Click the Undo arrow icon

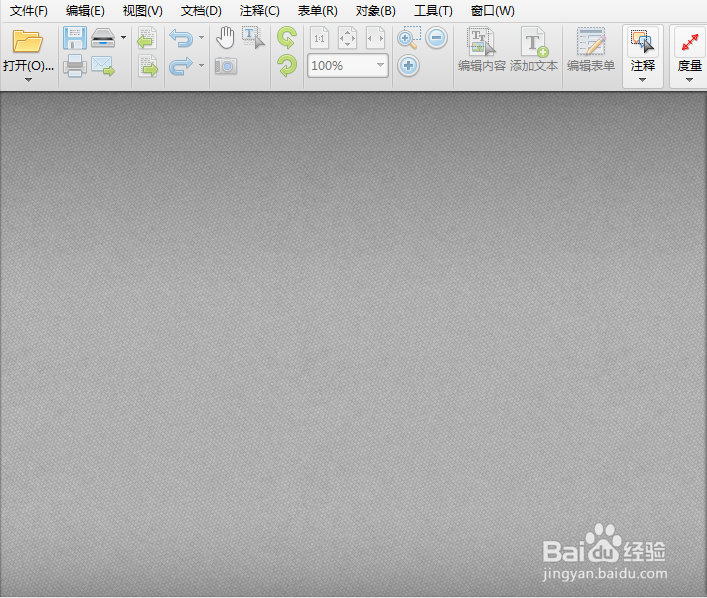point(181,38)
